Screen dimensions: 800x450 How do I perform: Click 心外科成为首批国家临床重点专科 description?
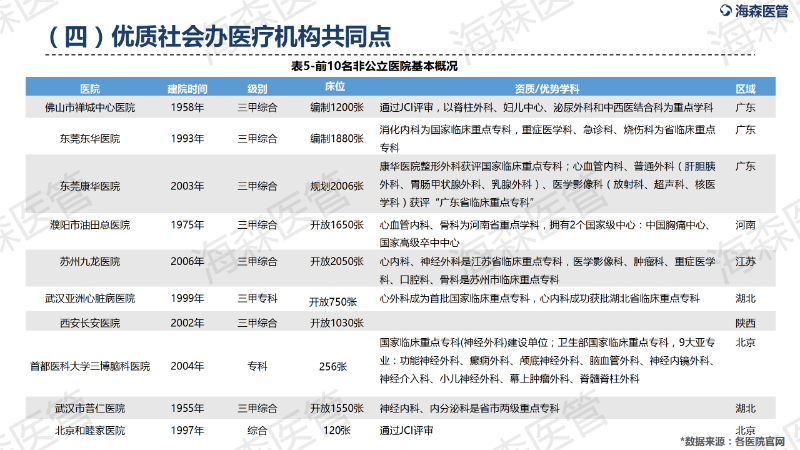coord(539,298)
